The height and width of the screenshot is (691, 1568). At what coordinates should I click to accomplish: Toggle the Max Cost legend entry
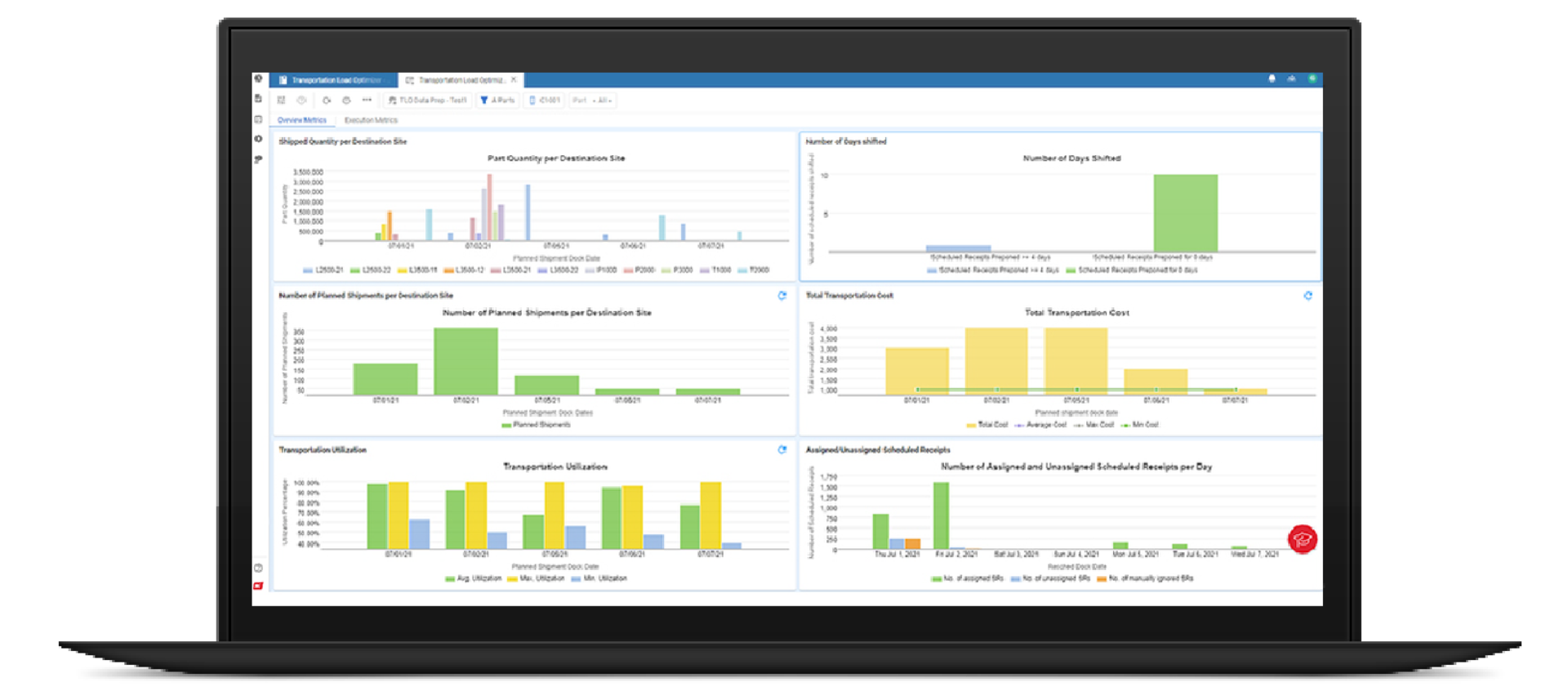[1094, 425]
